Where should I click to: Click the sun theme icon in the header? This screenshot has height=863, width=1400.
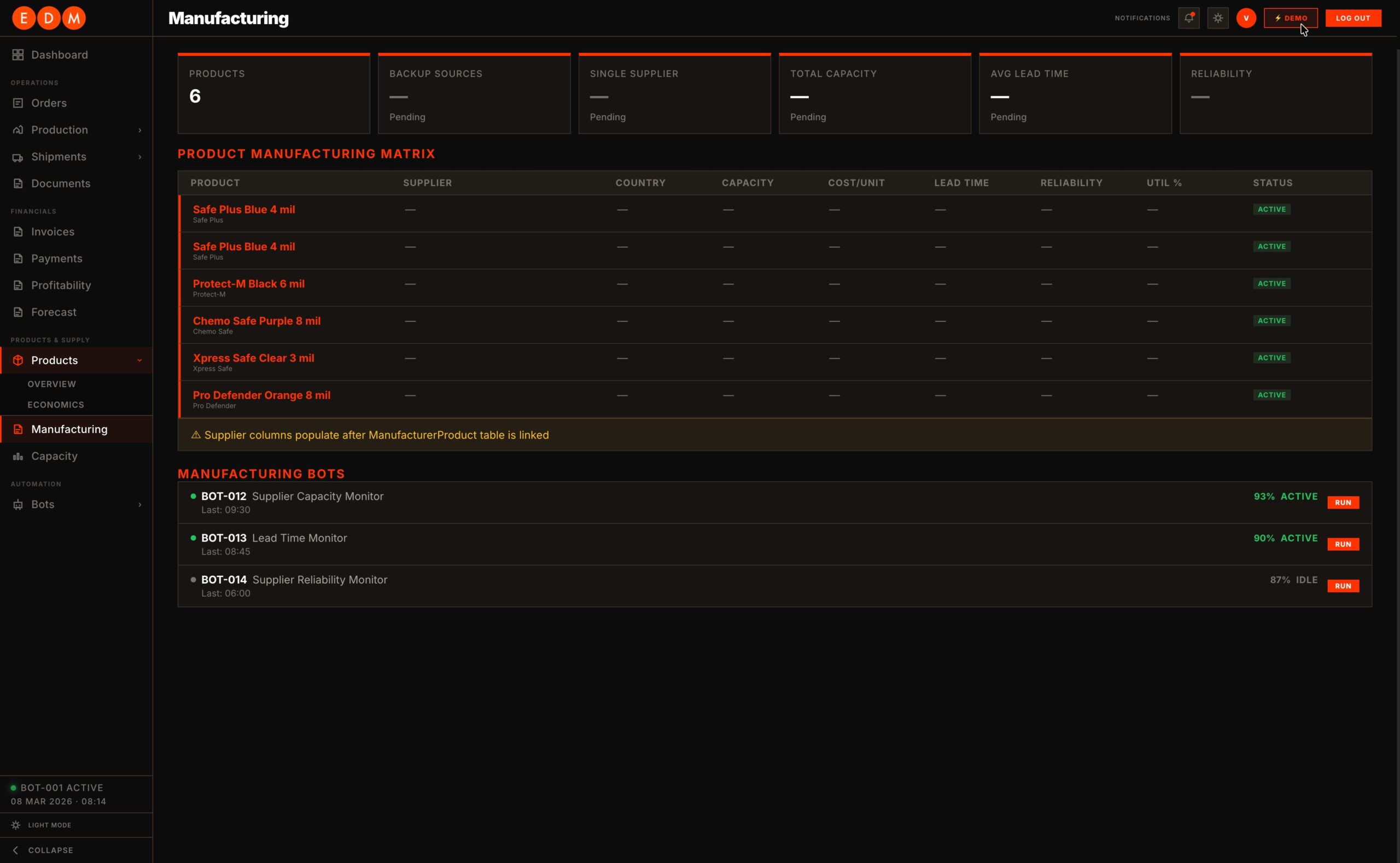[1218, 18]
